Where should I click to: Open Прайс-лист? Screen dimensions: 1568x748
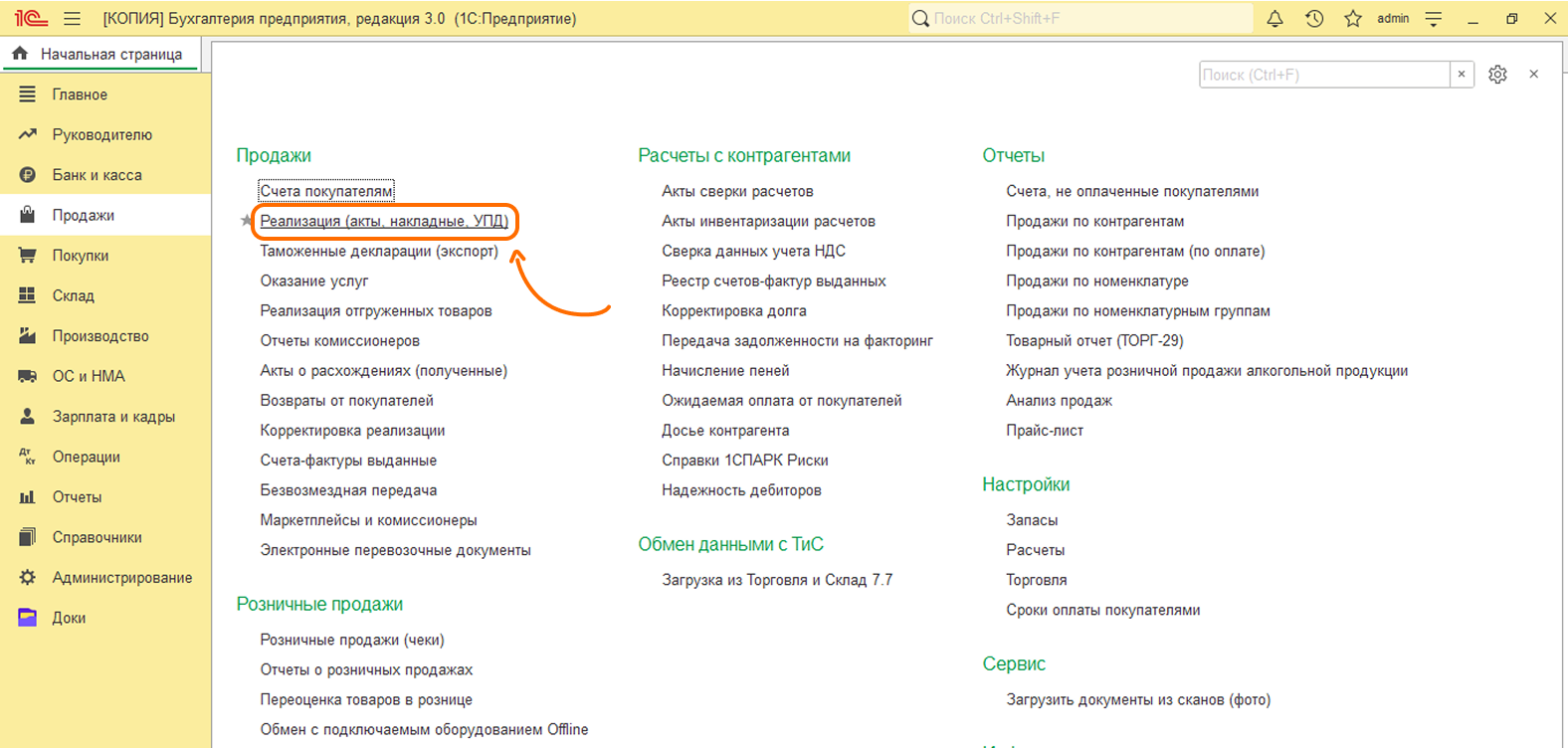pos(1045,430)
